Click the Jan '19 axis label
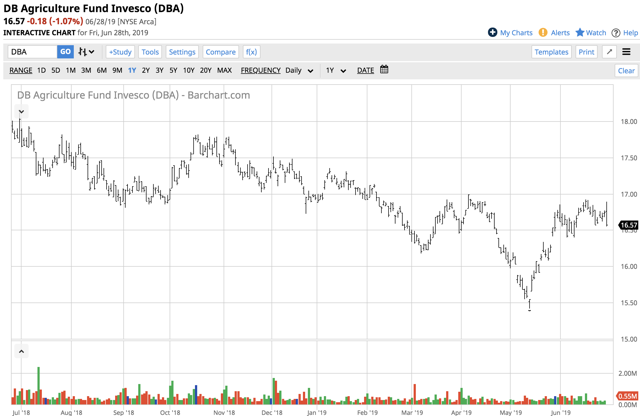This screenshot has width=640, height=416. point(317,412)
